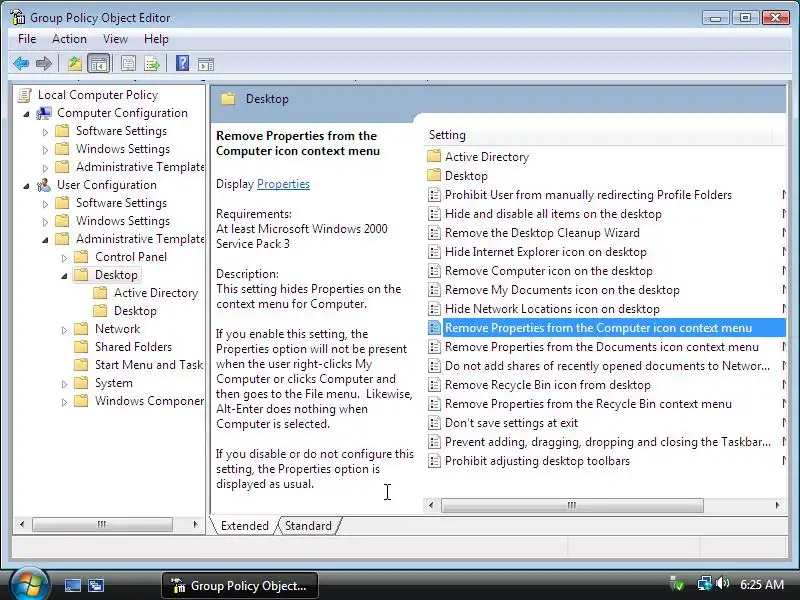
Task: Open the View menu
Action: tap(115, 39)
